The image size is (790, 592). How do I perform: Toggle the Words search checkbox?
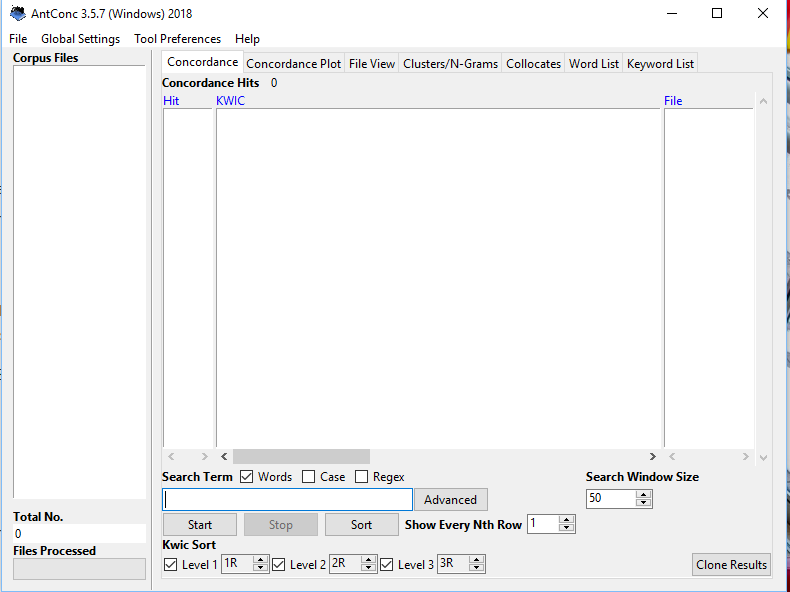[247, 477]
